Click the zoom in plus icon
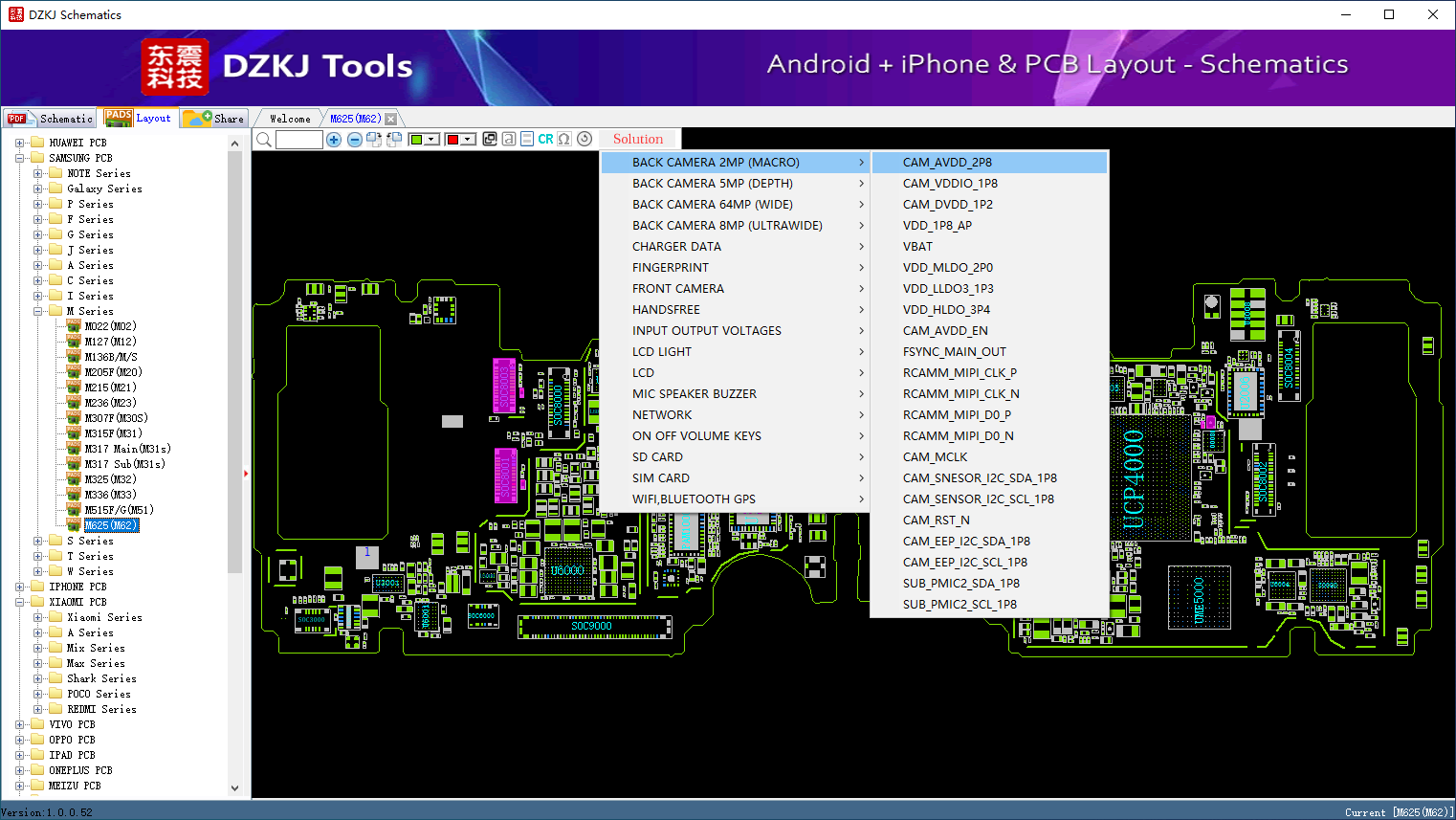This screenshot has width=1456, height=820. (334, 140)
